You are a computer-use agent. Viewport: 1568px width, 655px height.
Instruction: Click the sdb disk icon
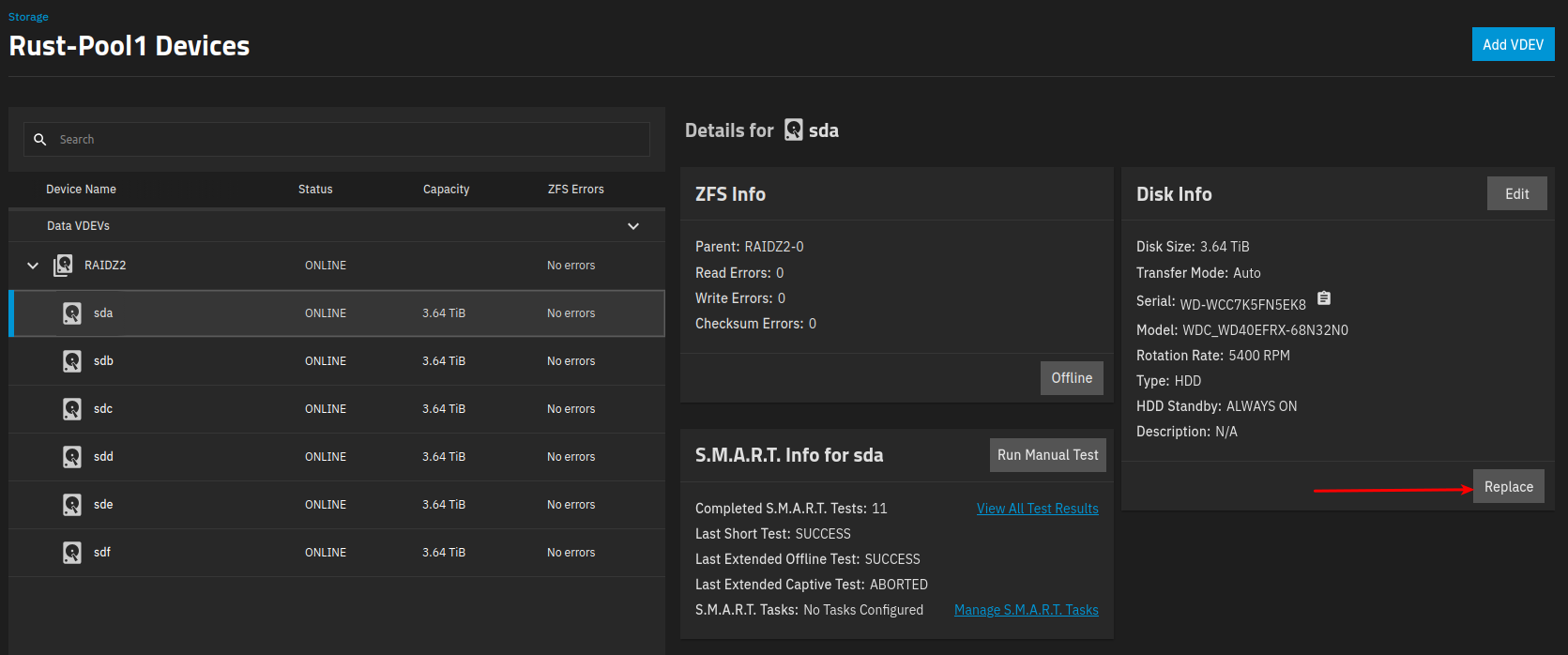click(72, 361)
